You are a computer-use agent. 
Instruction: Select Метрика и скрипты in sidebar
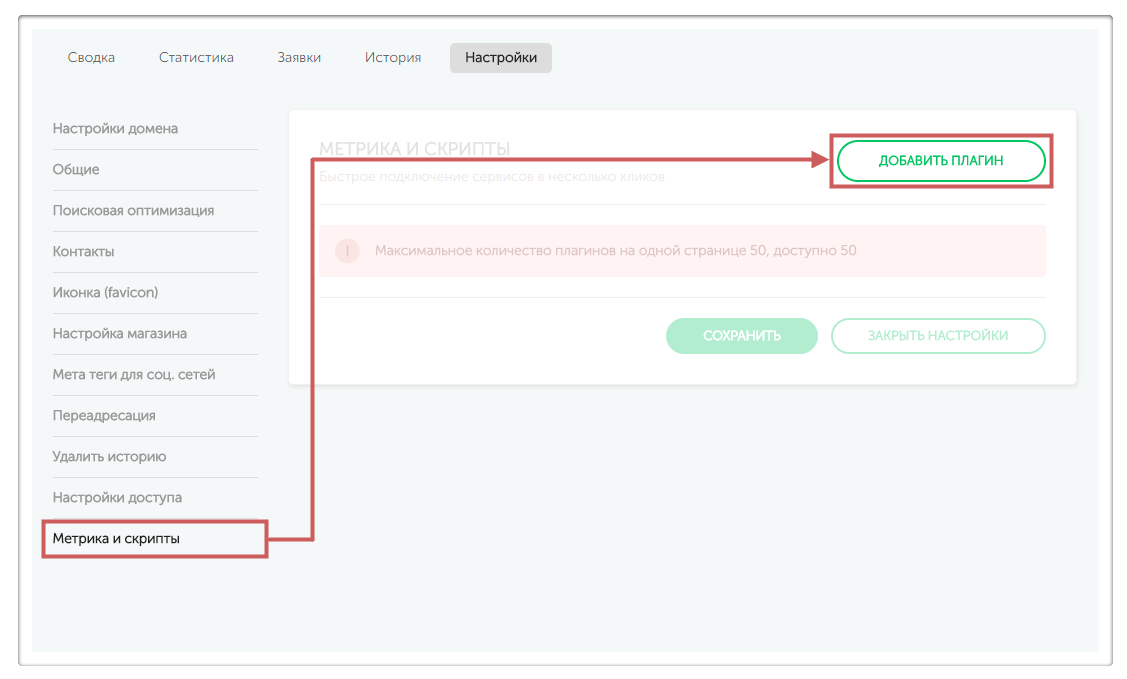(x=116, y=539)
